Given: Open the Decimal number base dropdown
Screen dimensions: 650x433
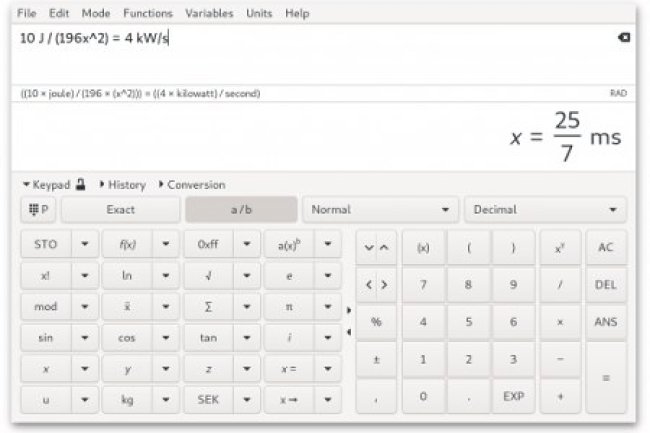Looking at the screenshot, I should click(x=545, y=210).
